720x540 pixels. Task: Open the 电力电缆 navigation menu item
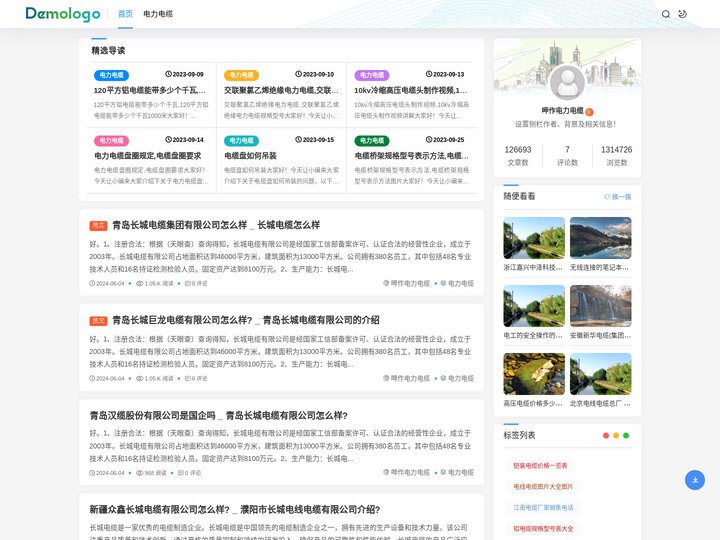click(x=158, y=14)
